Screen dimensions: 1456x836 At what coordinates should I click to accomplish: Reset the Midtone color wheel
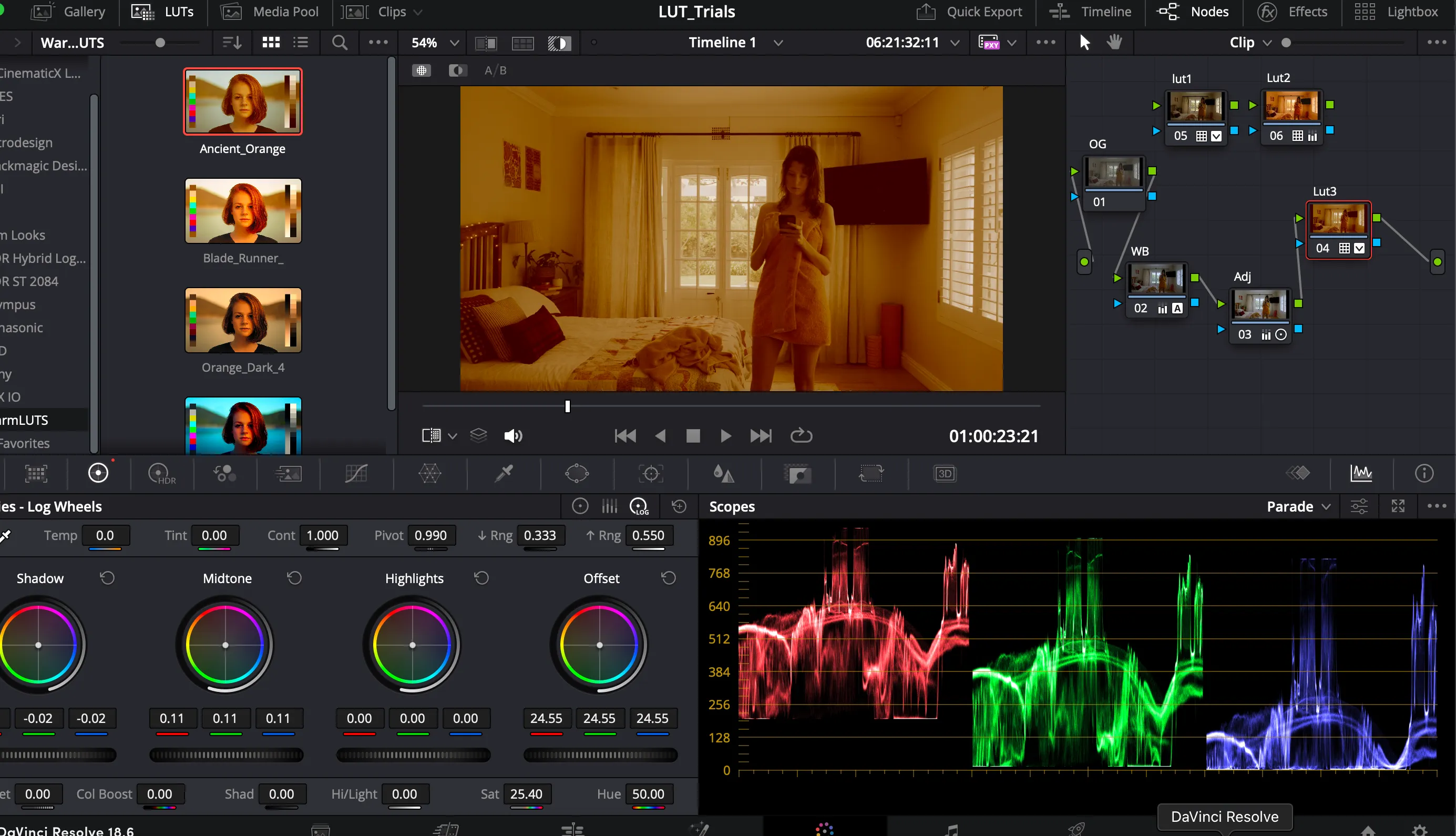click(x=294, y=578)
